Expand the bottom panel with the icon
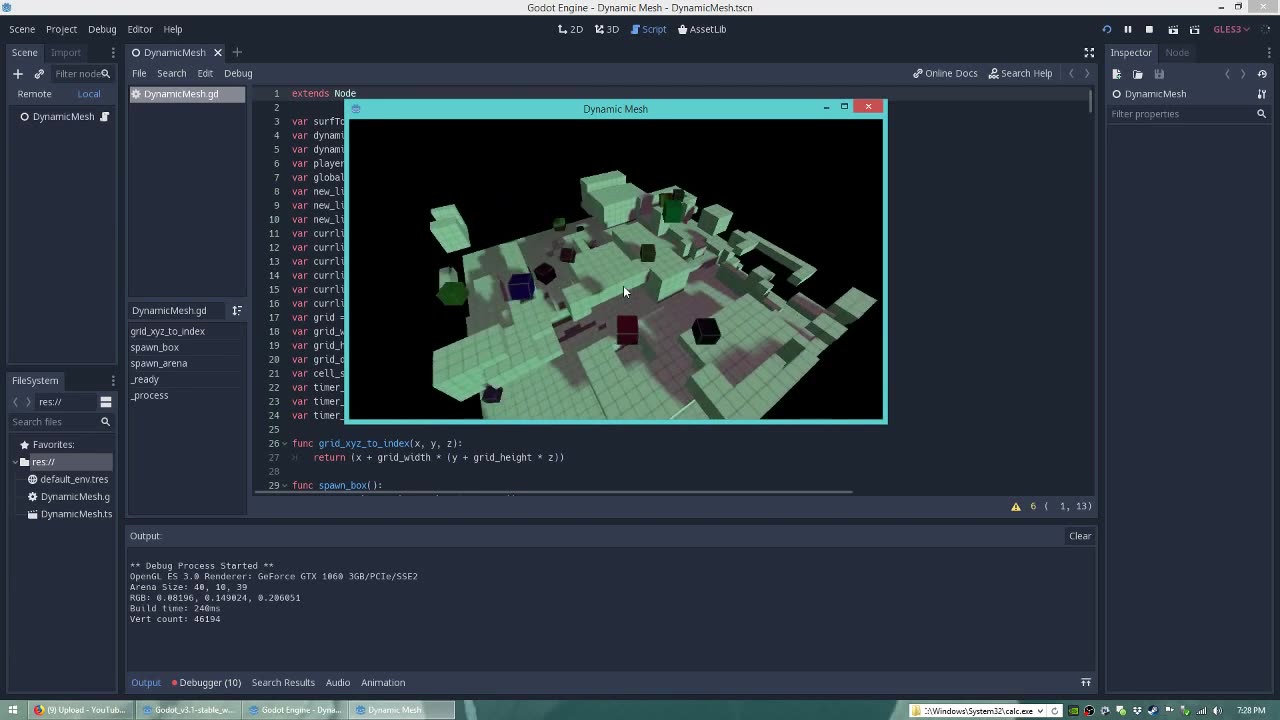 pyautogui.click(x=1085, y=682)
